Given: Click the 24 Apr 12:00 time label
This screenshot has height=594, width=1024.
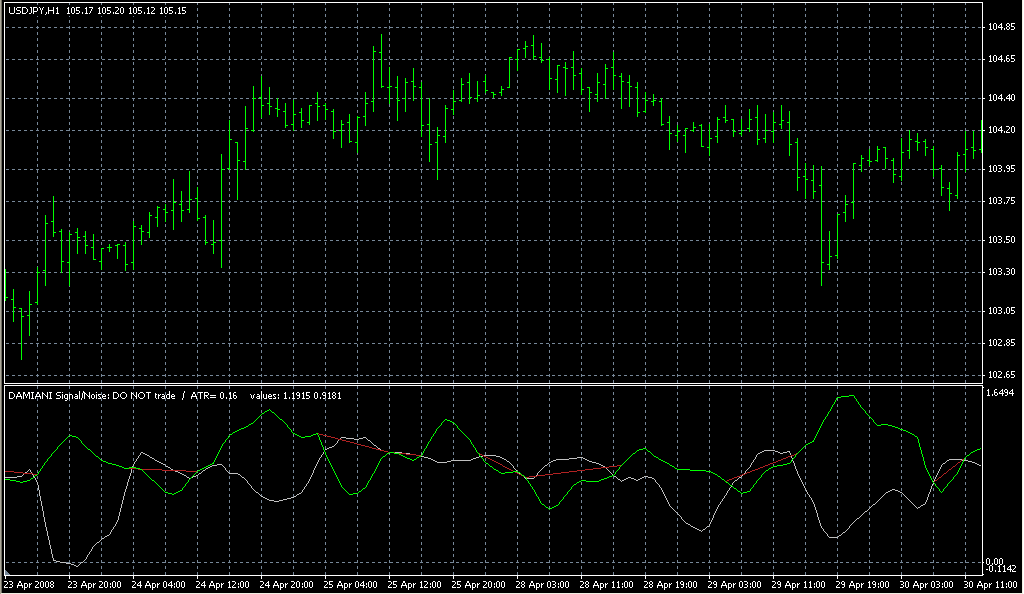Looking at the screenshot, I should pos(224,585).
